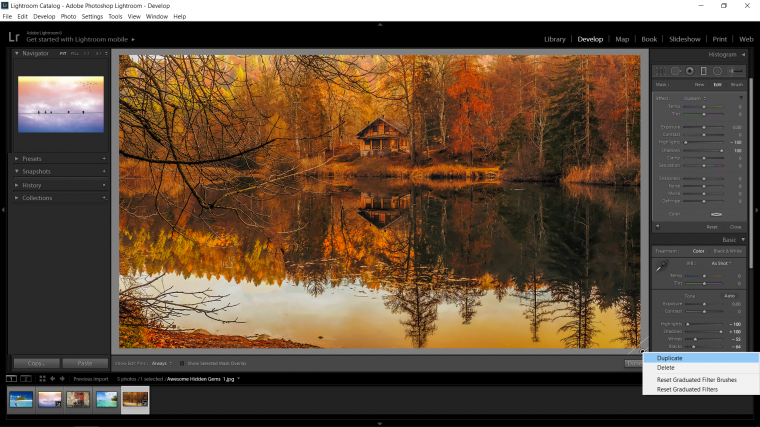Set navigator zoom to FILL
760x427 pixels.
[x=75, y=53]
